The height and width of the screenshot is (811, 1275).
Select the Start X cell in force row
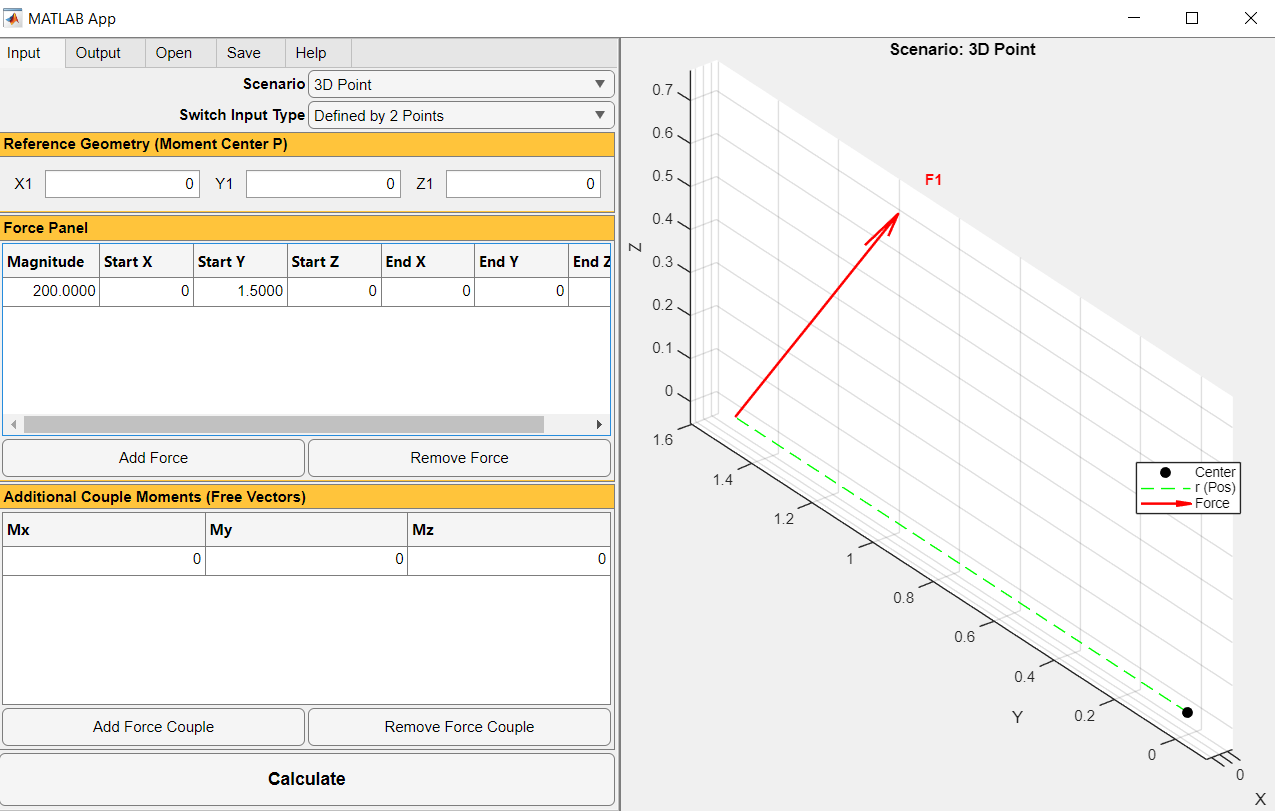[x=146, y=291]
